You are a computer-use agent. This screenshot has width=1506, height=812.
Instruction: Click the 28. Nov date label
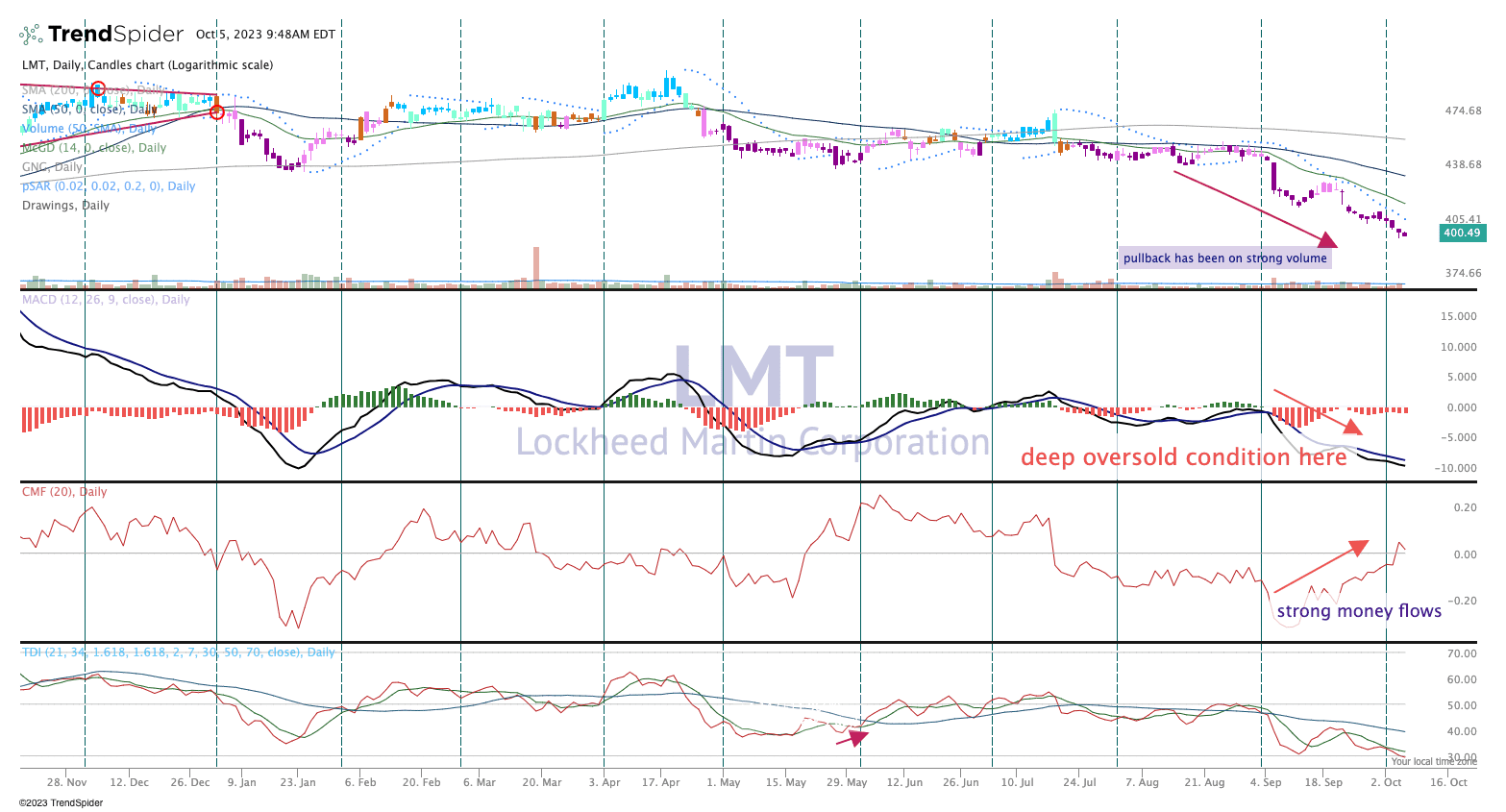pyautogui.click(x=66, y=783)
